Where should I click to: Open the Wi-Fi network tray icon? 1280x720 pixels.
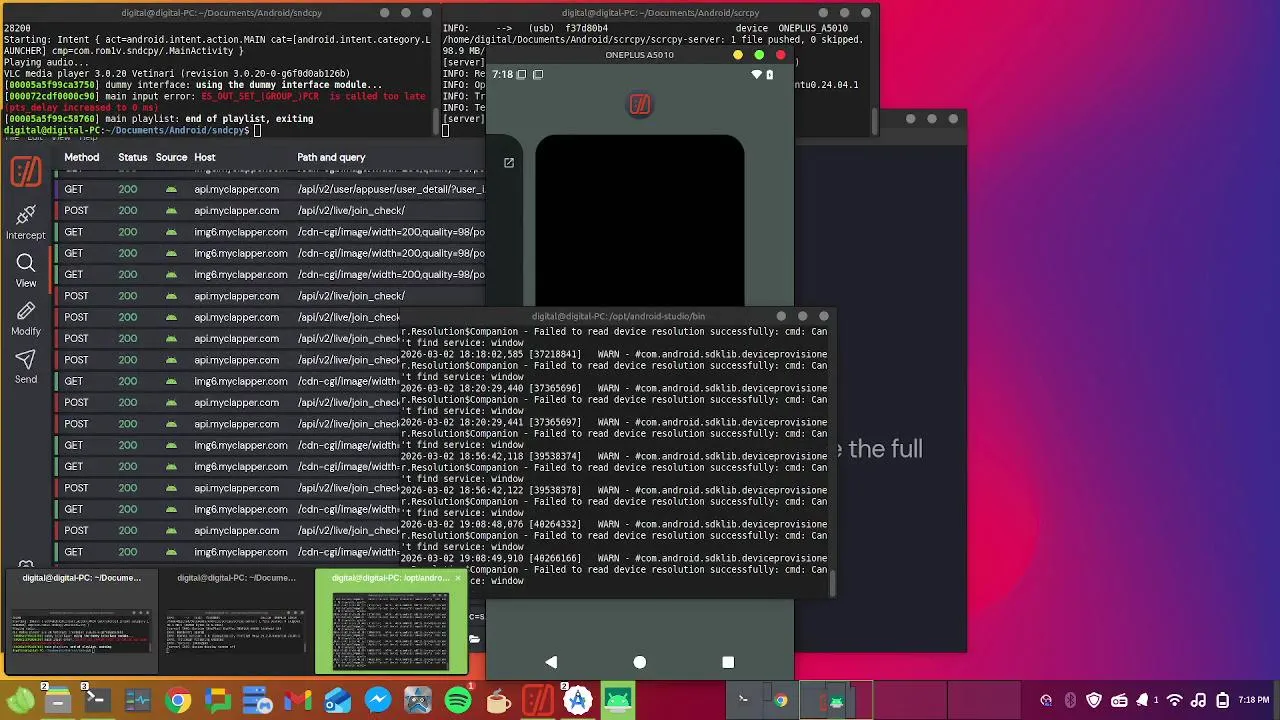(1175, 701)
